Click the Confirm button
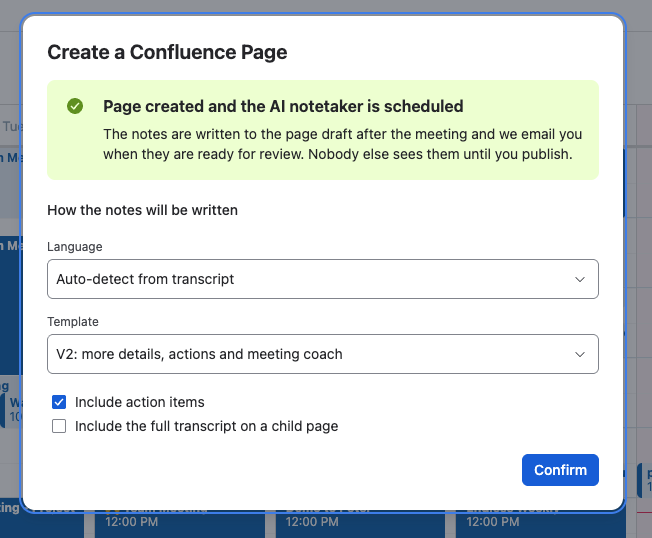This screenshot has height=538, width=652. 560,470
